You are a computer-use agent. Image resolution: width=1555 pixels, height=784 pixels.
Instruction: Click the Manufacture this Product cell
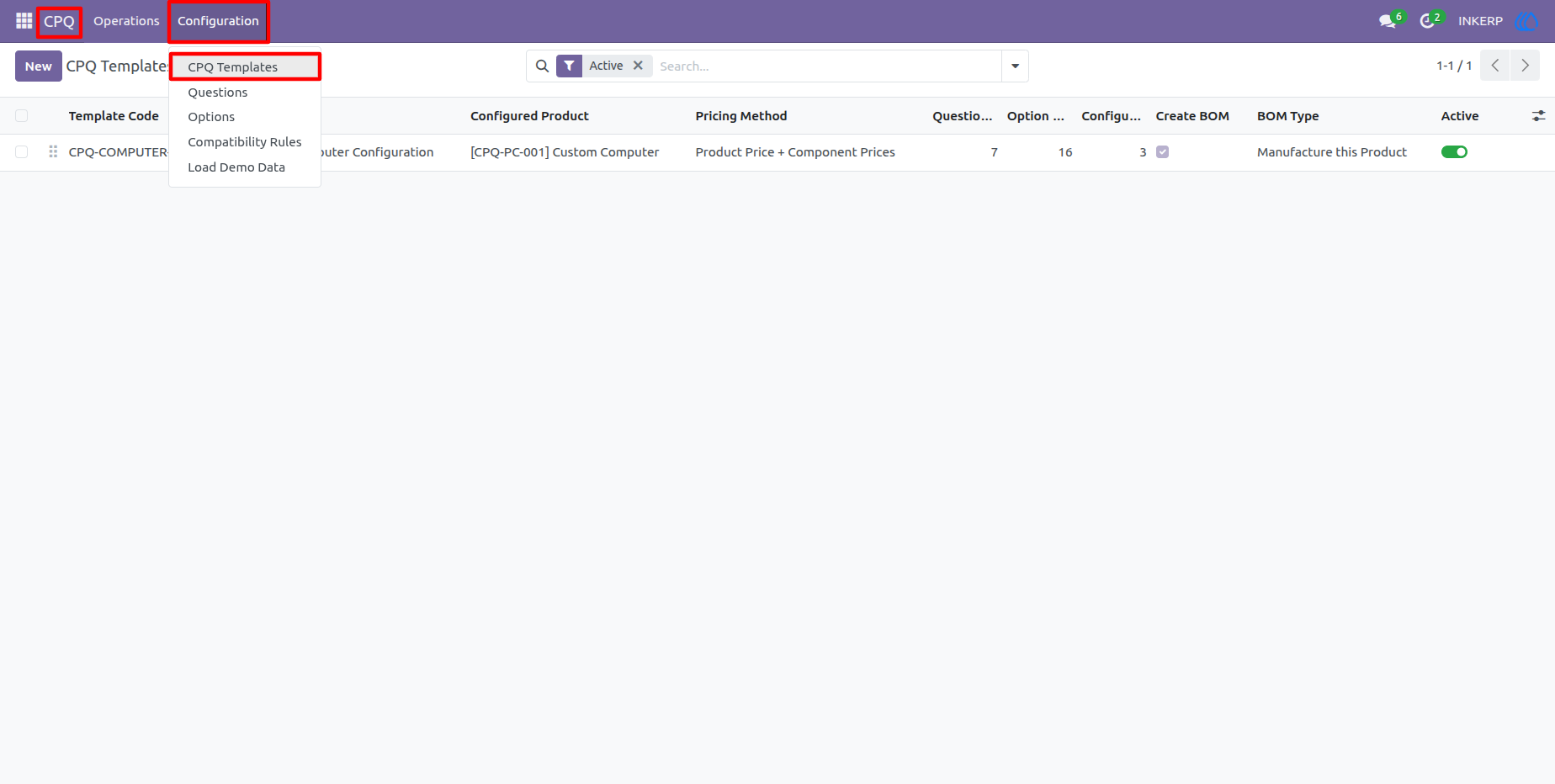point(1332,152)
